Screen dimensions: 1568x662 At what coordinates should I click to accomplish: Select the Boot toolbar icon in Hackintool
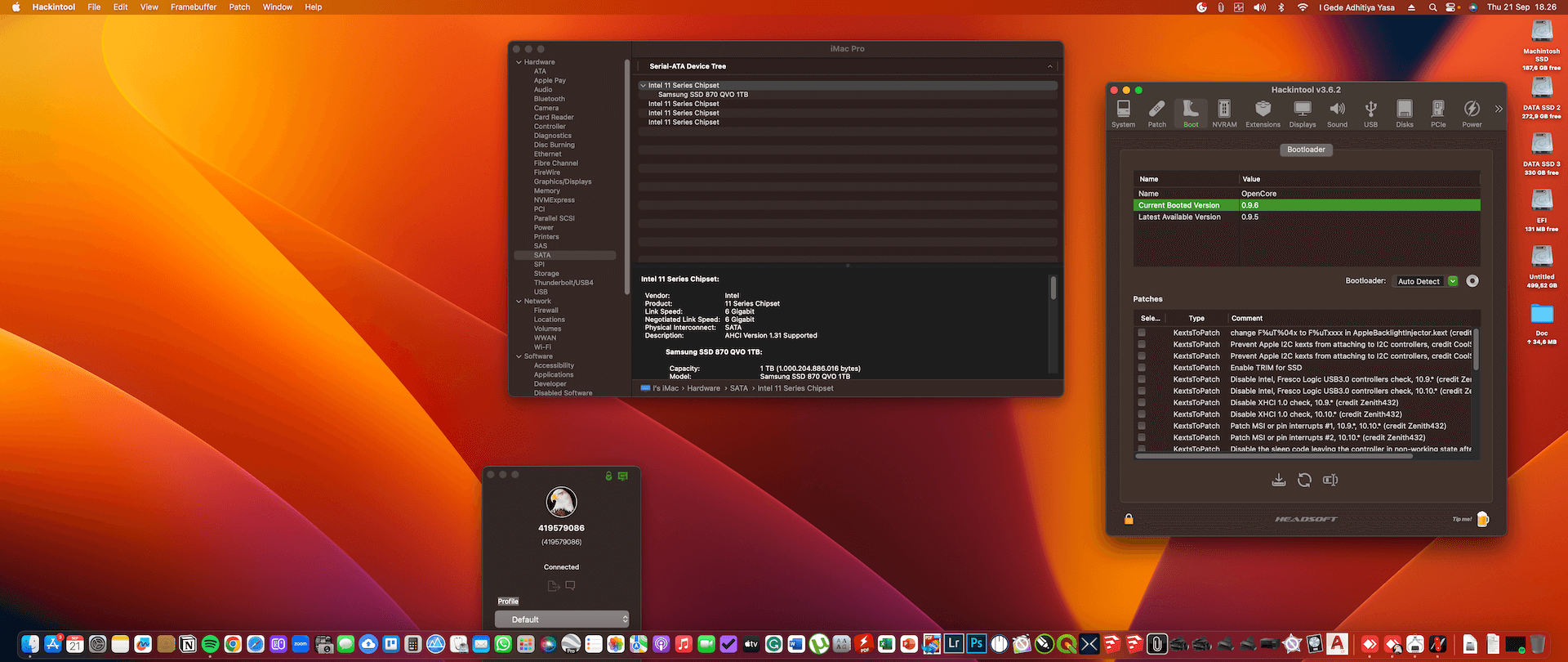pyautogui.click(x=1191, y=114)
